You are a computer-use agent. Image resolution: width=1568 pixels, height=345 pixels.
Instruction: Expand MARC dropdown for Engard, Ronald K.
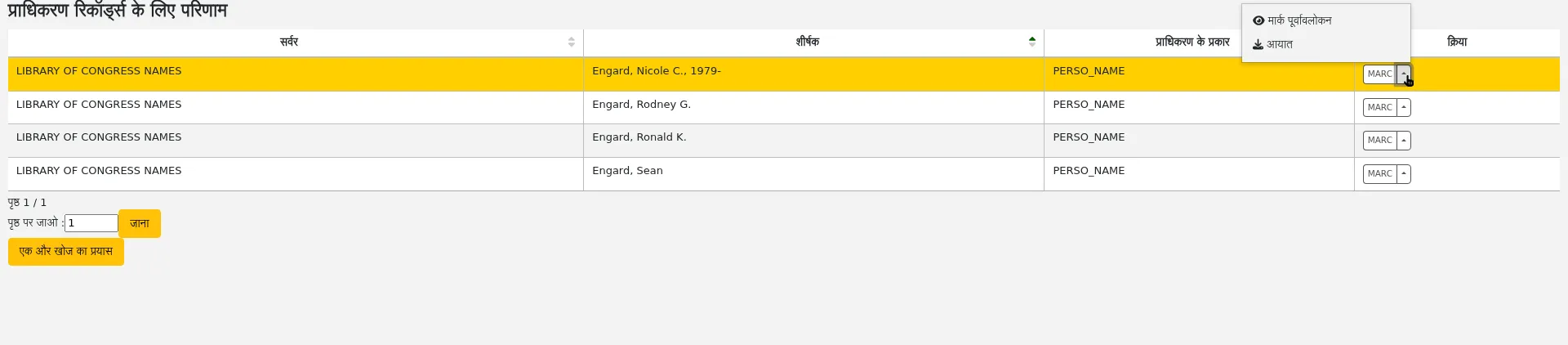1404,141
